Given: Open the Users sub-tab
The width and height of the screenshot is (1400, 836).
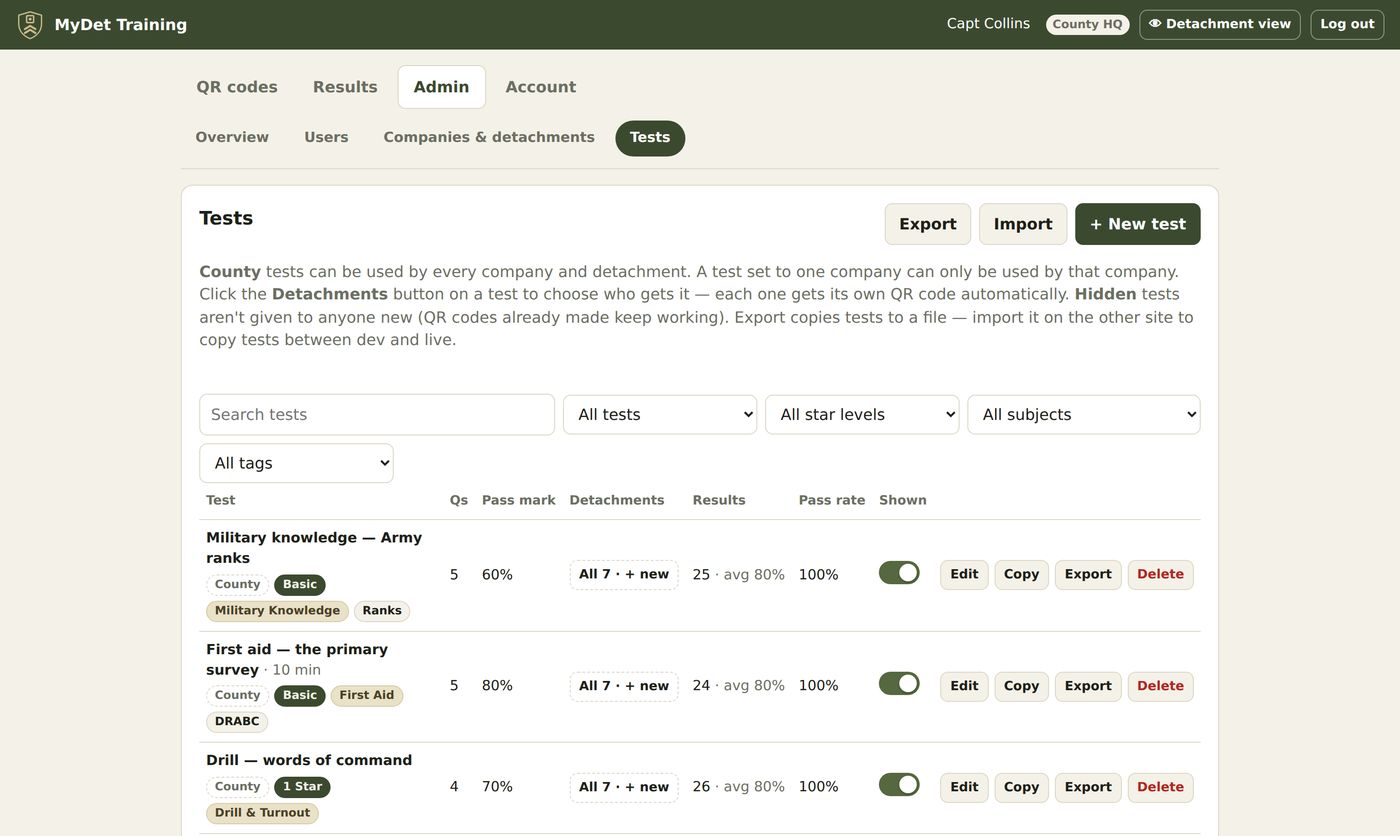Looking at the screenshot, I should pos(326,138).
